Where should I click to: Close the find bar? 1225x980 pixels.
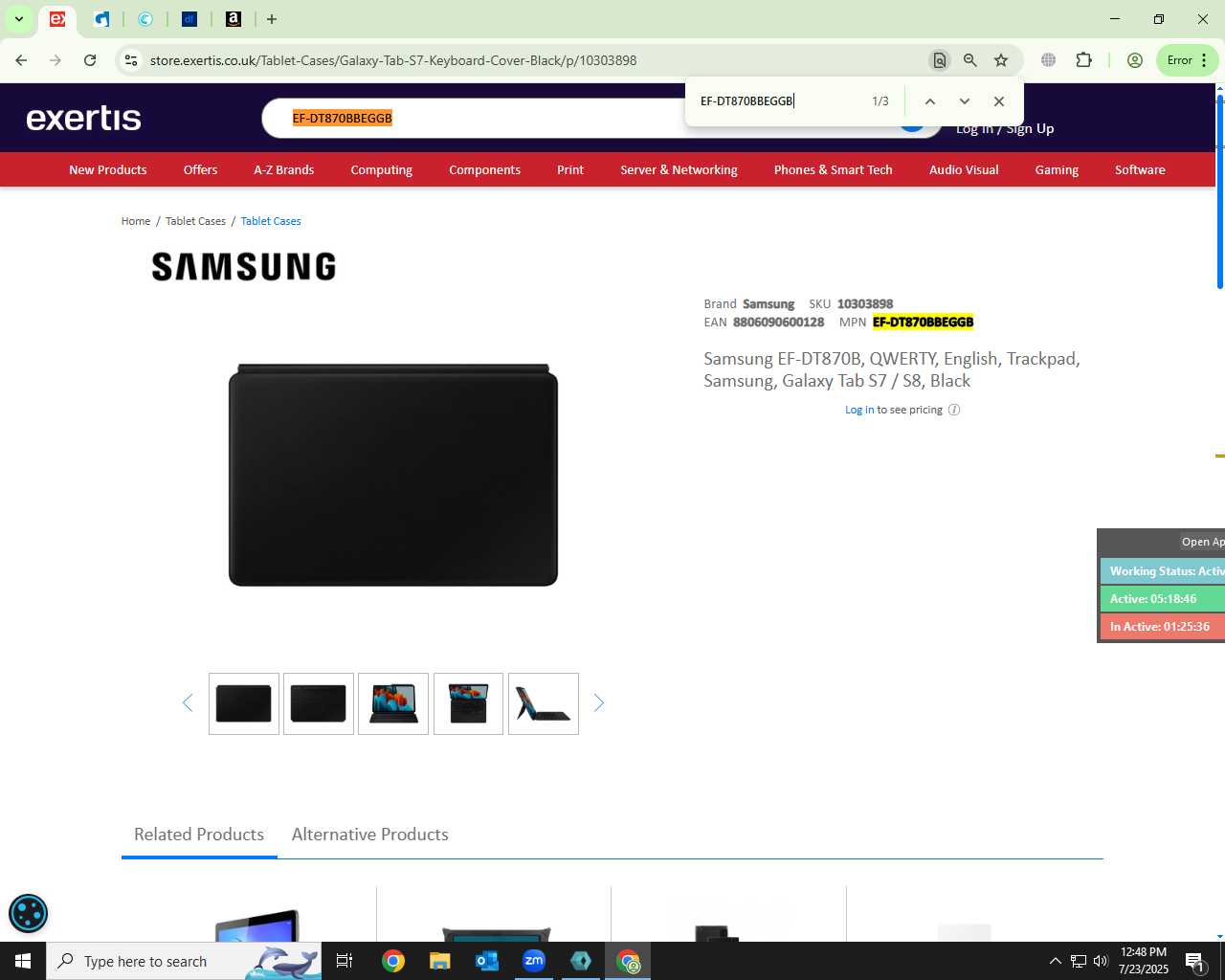(x=999, y=101)
